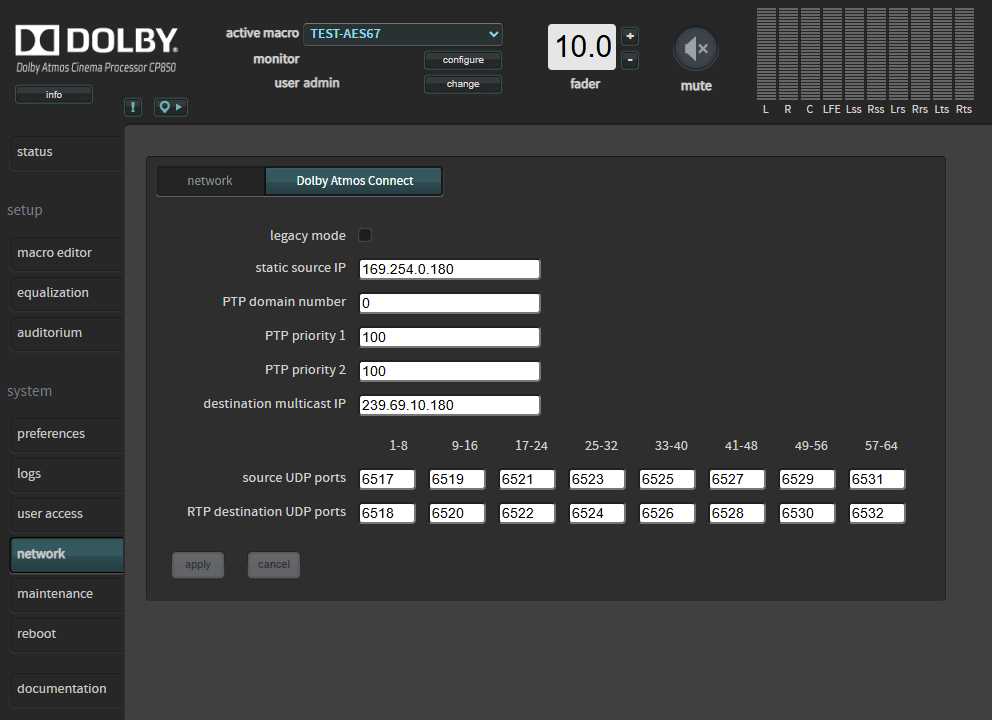
Task: Click the Dolby logo
Action: [x=96, y=40]
